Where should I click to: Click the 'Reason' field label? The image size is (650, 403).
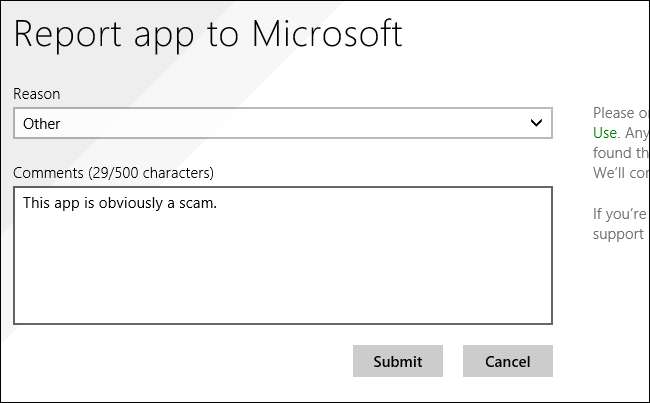coord(36,93)
